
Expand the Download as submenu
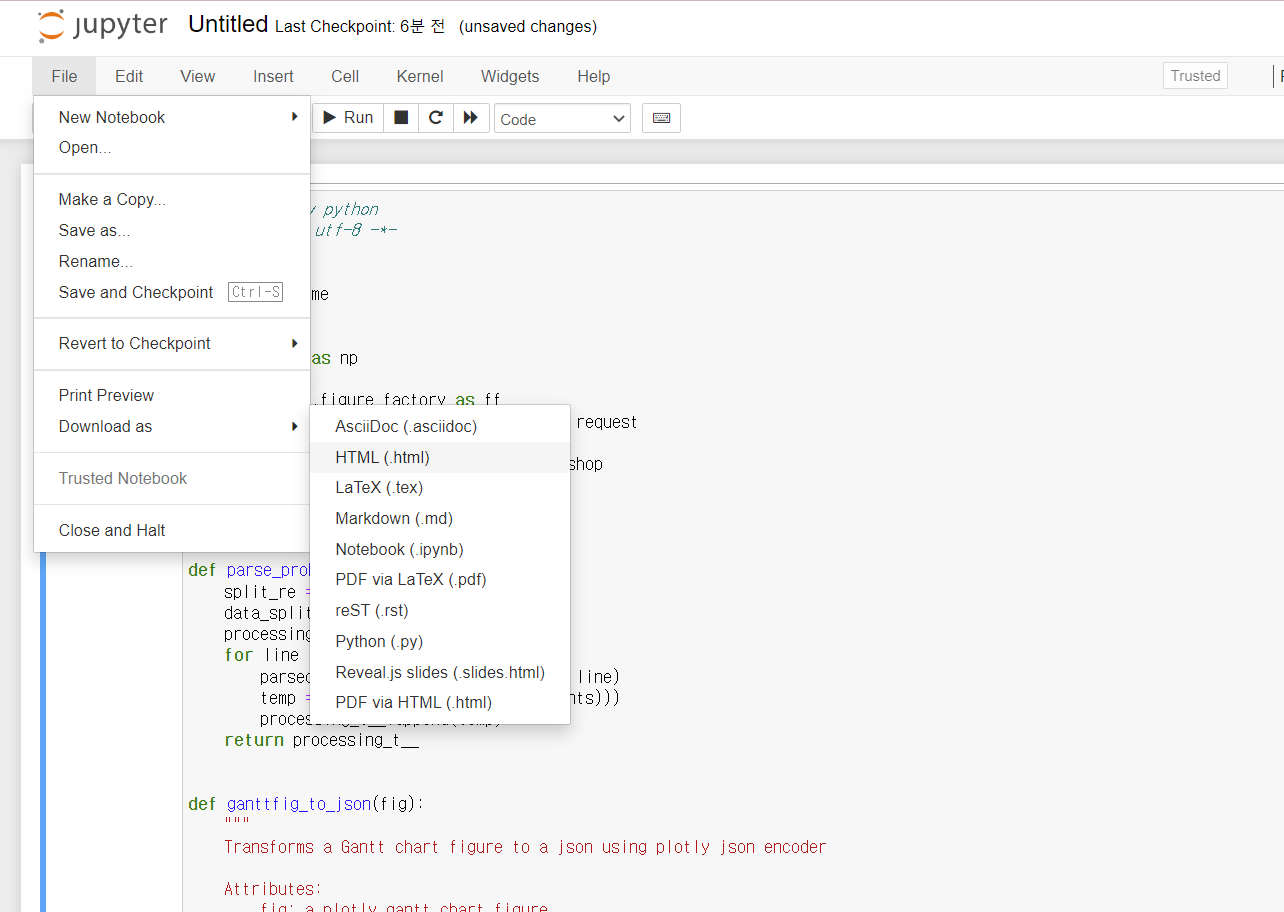pos(172,426)
